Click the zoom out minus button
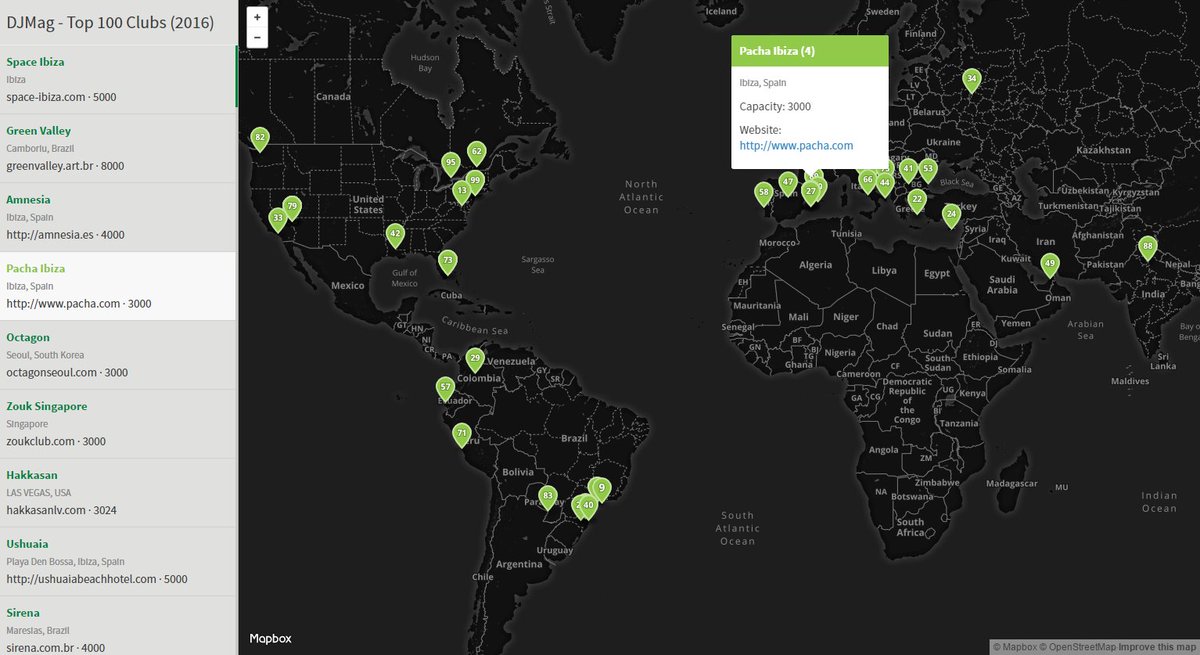1200x655 pixels. coord(257,37)
